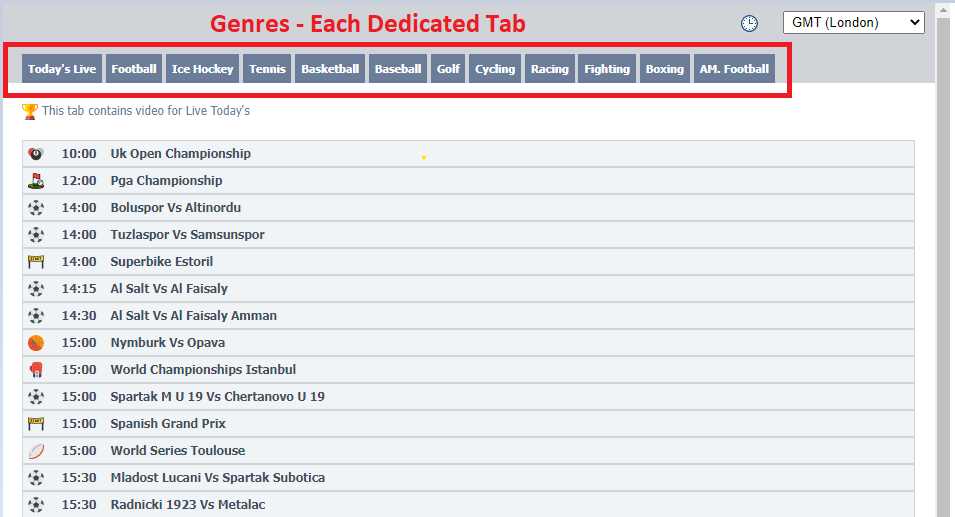
Task: Open the Spanish Grand Prix event
Action: tap(168, 424)
